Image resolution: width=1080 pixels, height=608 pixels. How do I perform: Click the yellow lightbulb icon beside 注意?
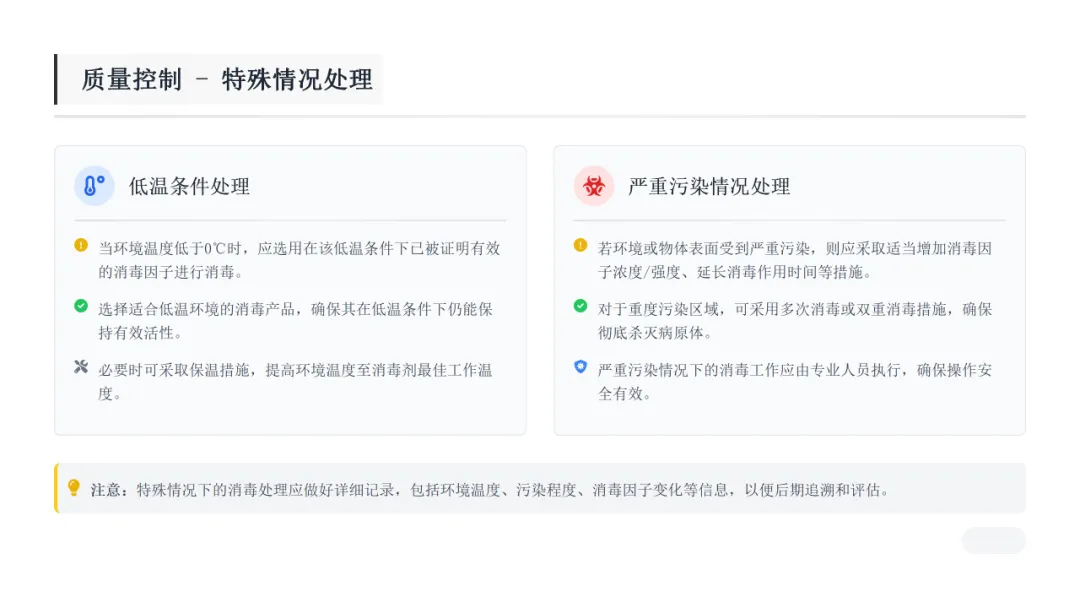(74, 488)
